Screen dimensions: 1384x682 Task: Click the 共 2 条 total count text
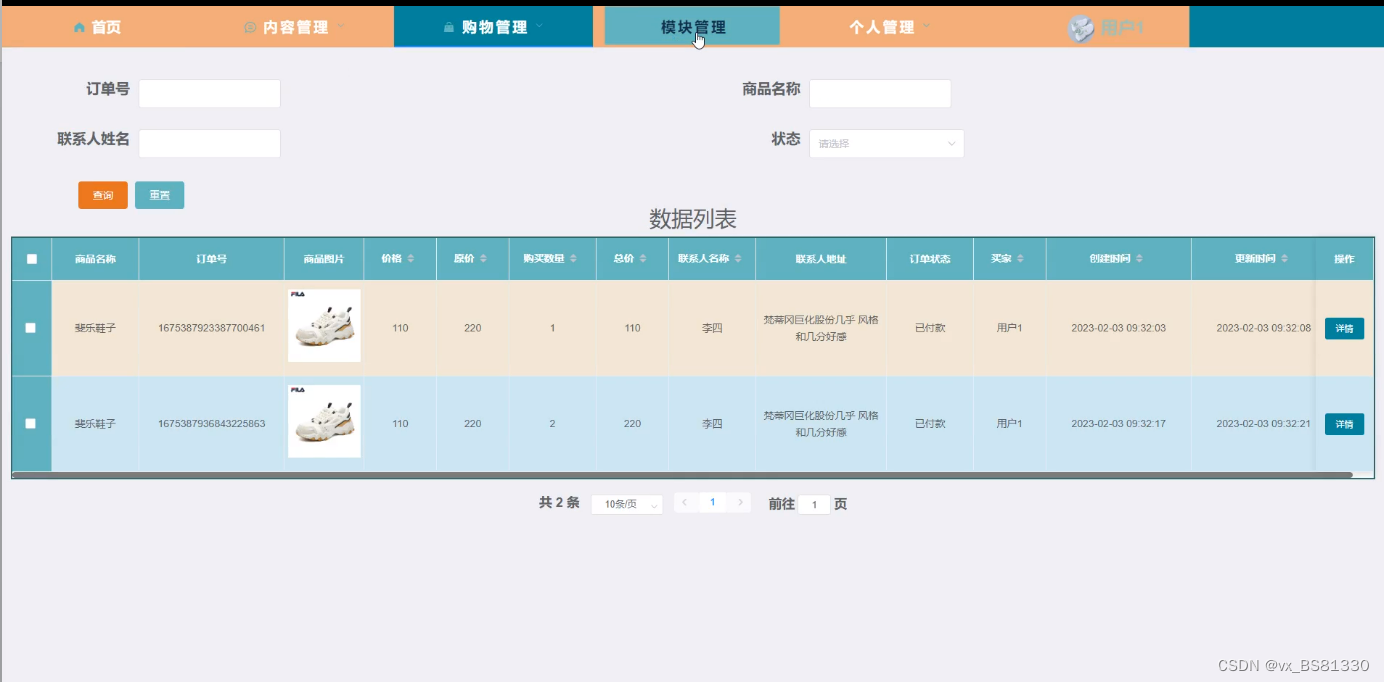pyautogui.click(x=559, y=503)
